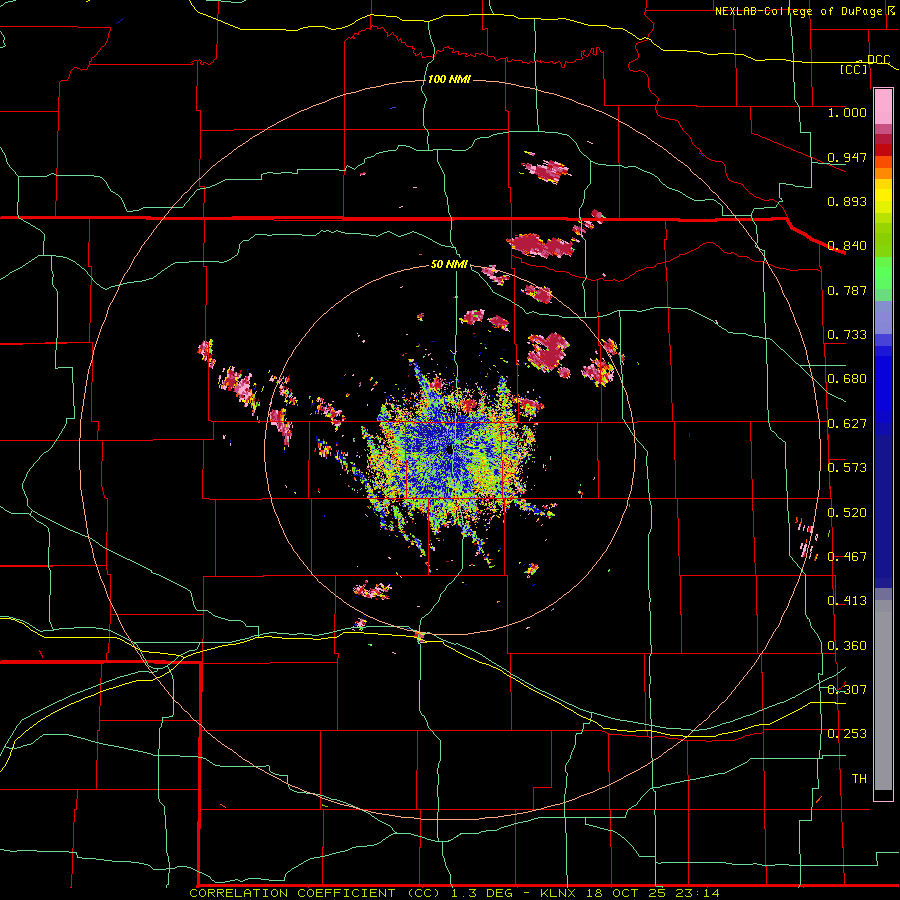Click the 0.253 scale value
This screenshot has height=900, width=900.
pyautogui.click(x=847, y=734)
